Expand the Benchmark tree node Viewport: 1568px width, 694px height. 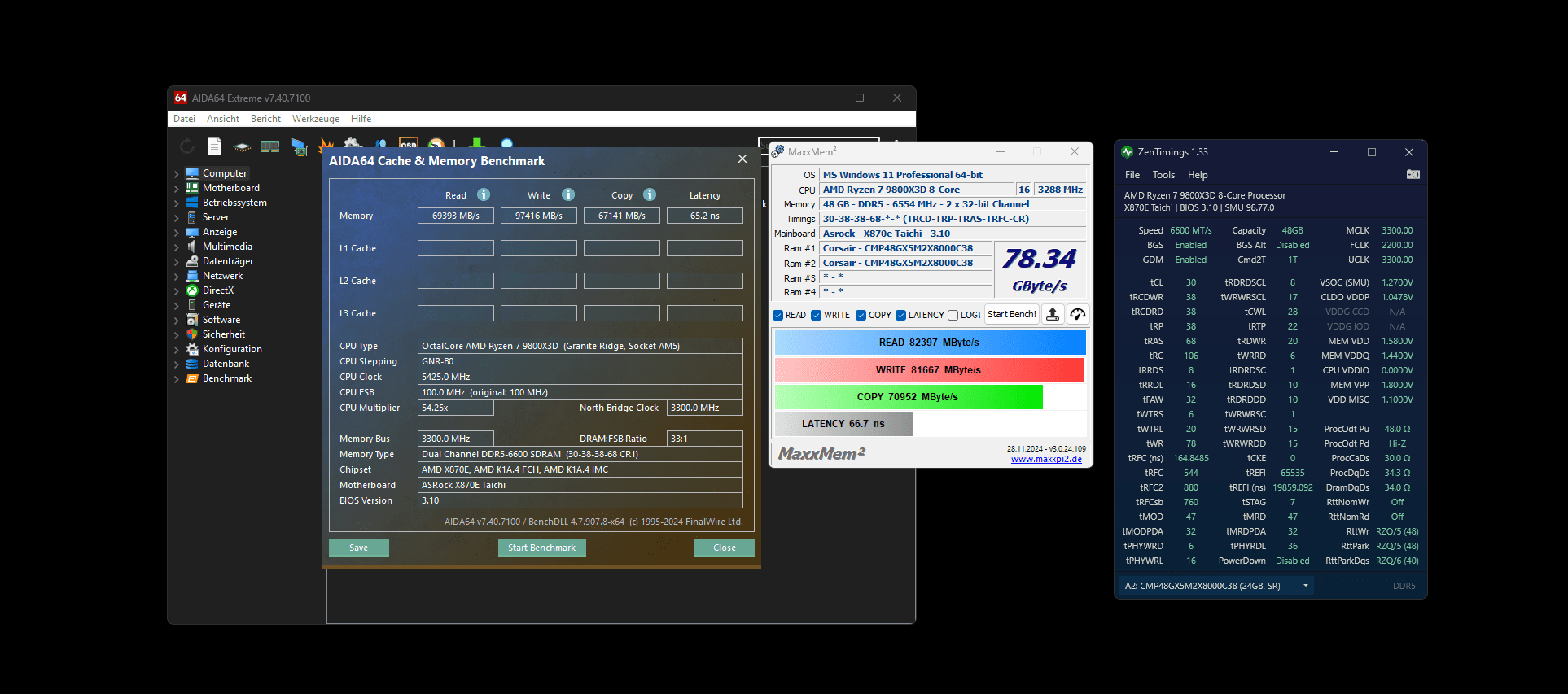tap(176, 379)
